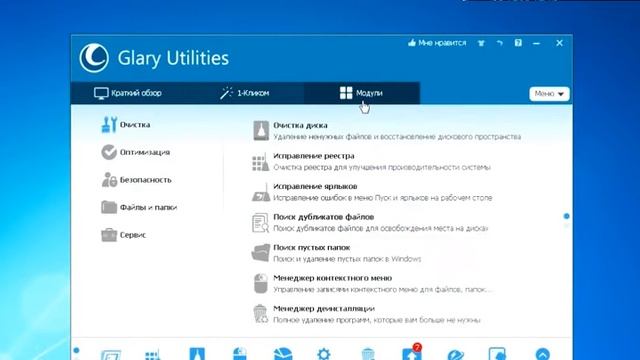Screen dimensions: 640x360
Task: Launch Менеджер деинсталляции link
Action: point(324,309)
